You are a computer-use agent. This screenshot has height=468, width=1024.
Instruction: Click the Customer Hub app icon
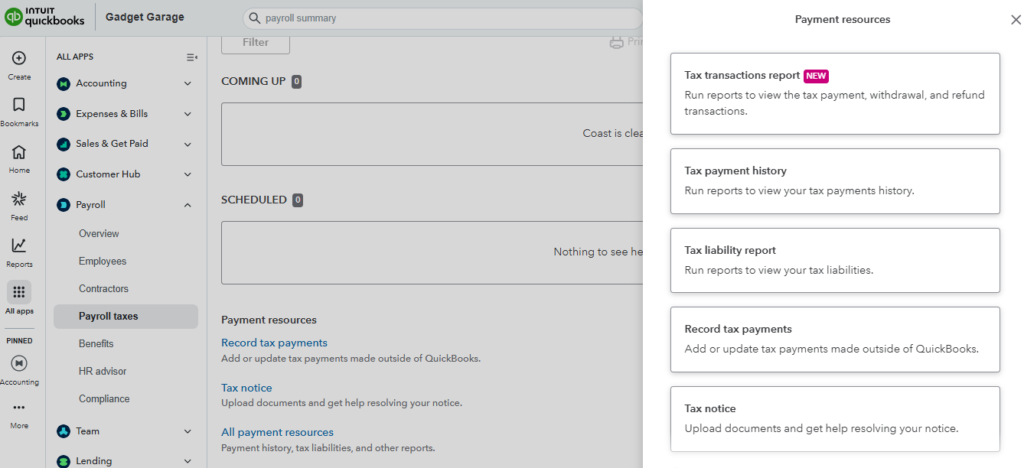tap(63, 174)
